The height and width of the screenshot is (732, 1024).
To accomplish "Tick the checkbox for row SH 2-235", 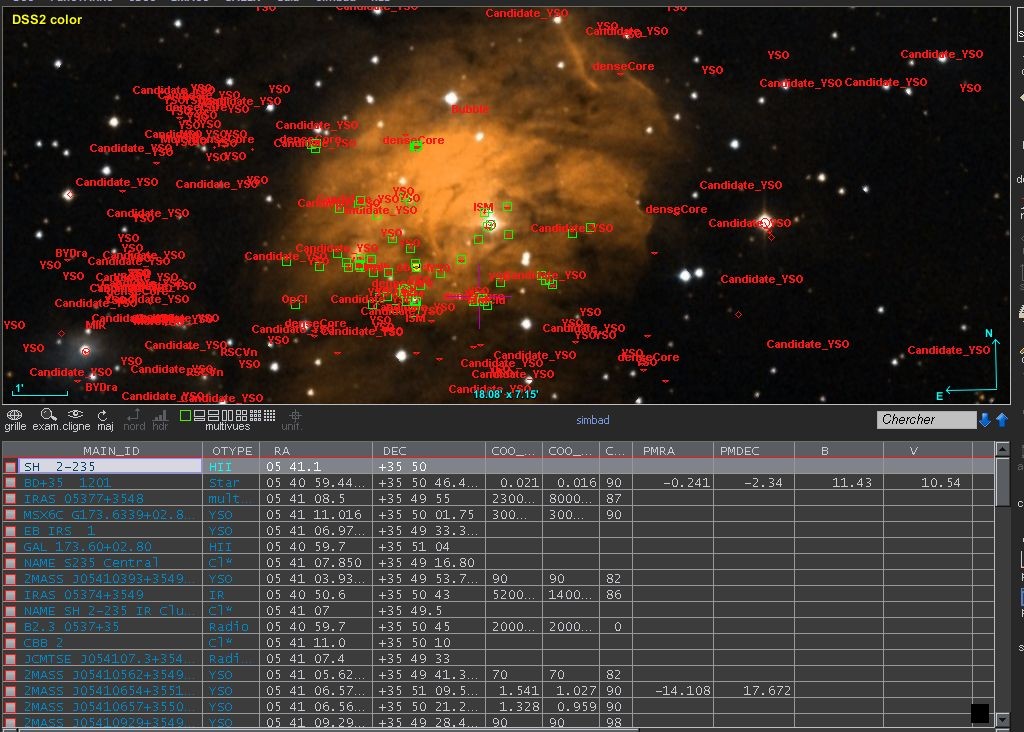I will [x=10, y=467].
